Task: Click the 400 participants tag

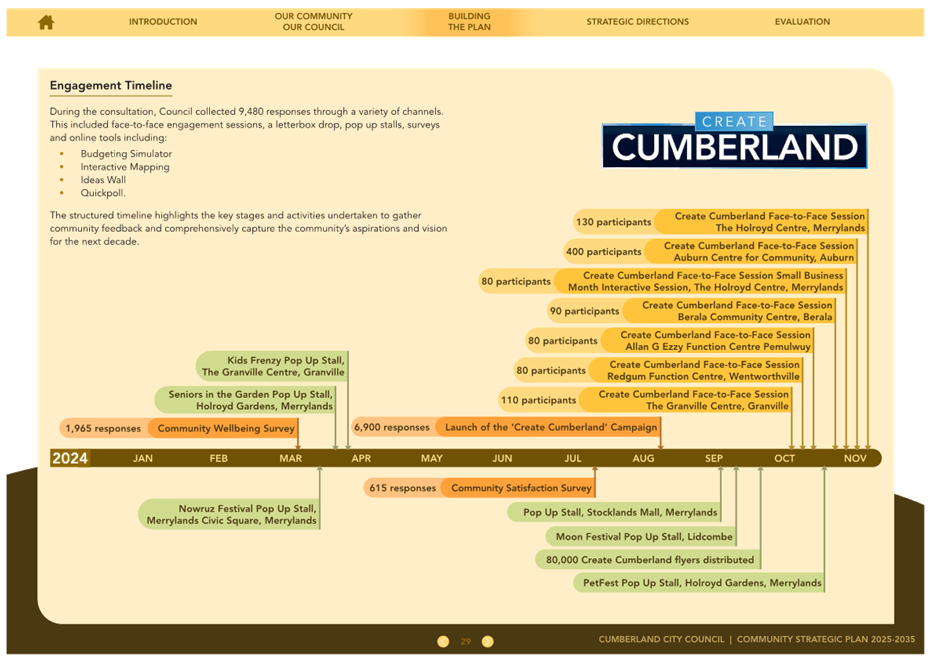Action: (604, 251)
